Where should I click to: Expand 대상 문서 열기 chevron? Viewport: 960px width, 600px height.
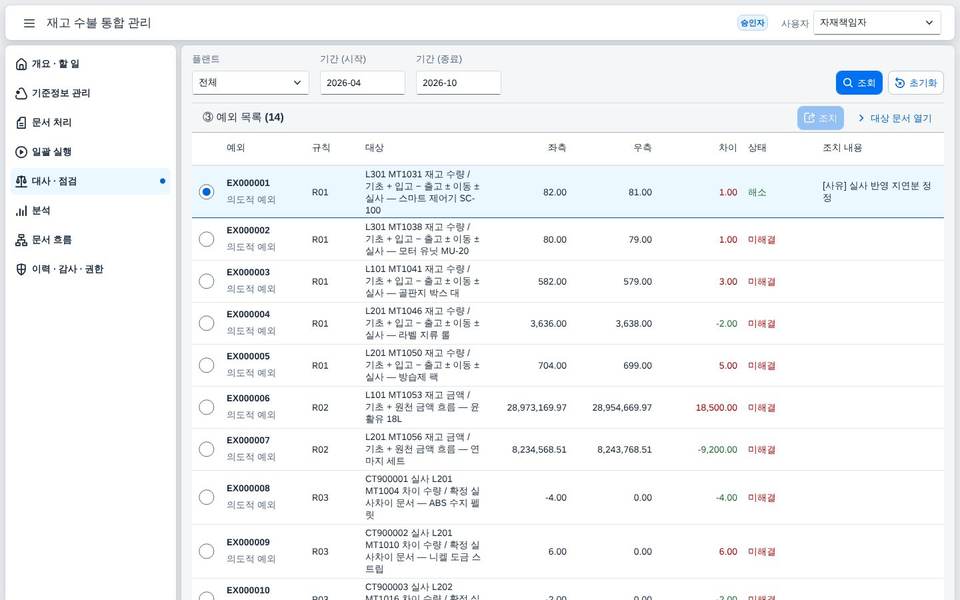point(861,118)
